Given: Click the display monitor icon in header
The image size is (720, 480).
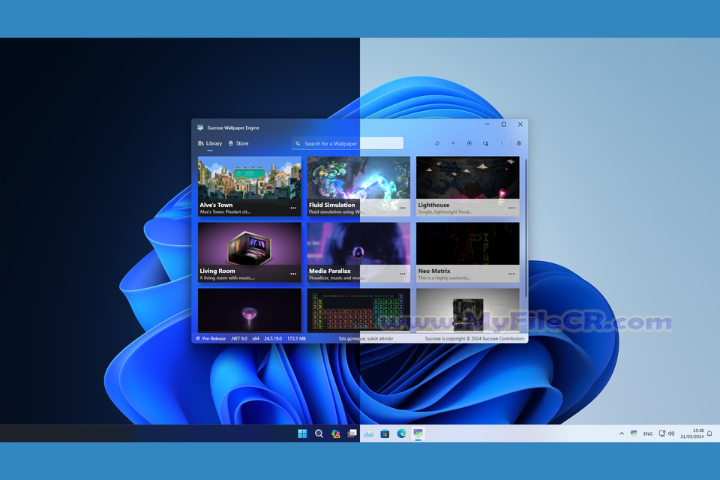Looking at the screenshot, I should [x=485, y=143].
